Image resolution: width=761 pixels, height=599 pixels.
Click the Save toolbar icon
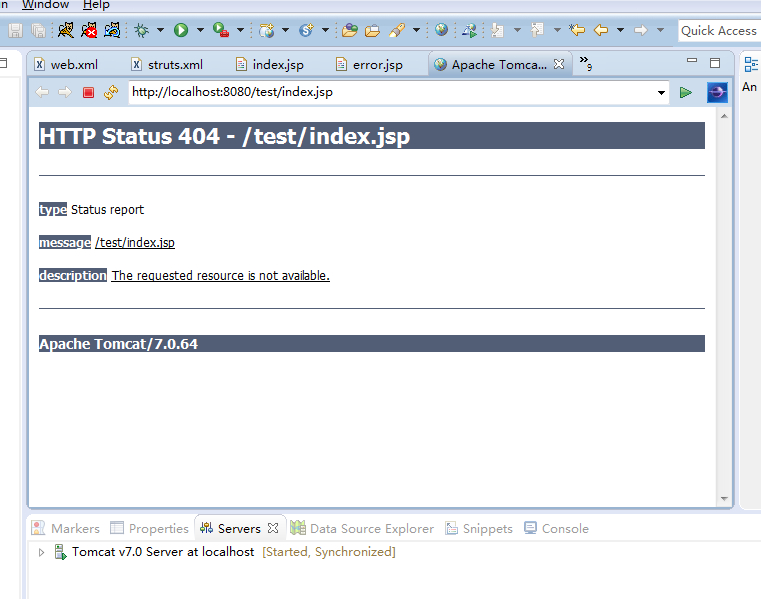tap(16, 31)
